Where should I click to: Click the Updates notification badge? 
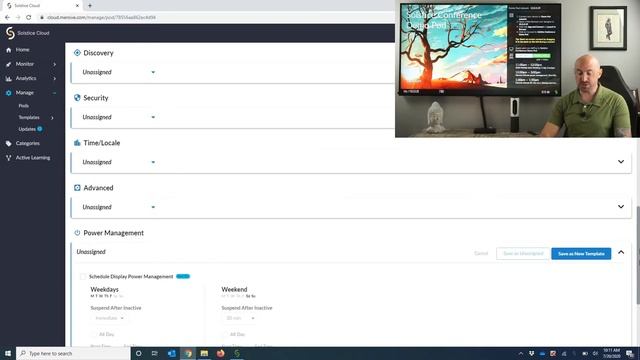pyautogui.click(x=40, y=129)
